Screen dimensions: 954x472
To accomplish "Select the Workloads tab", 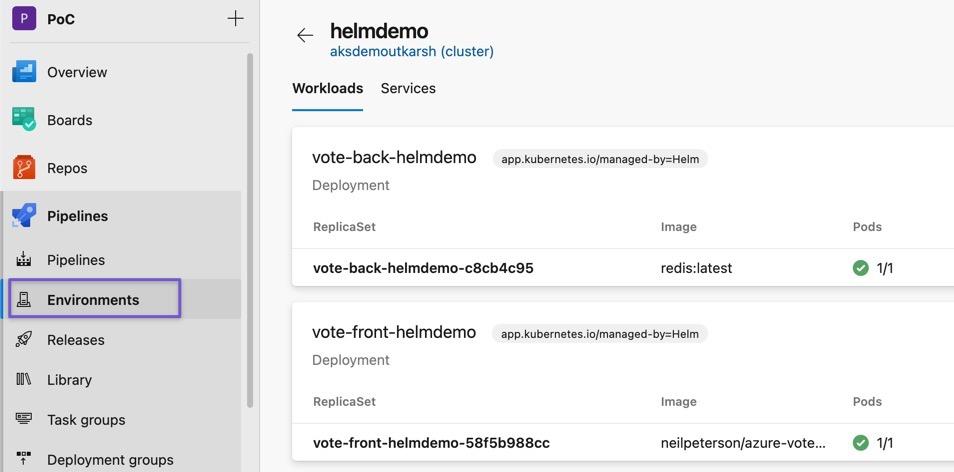I will pos(327,88).
